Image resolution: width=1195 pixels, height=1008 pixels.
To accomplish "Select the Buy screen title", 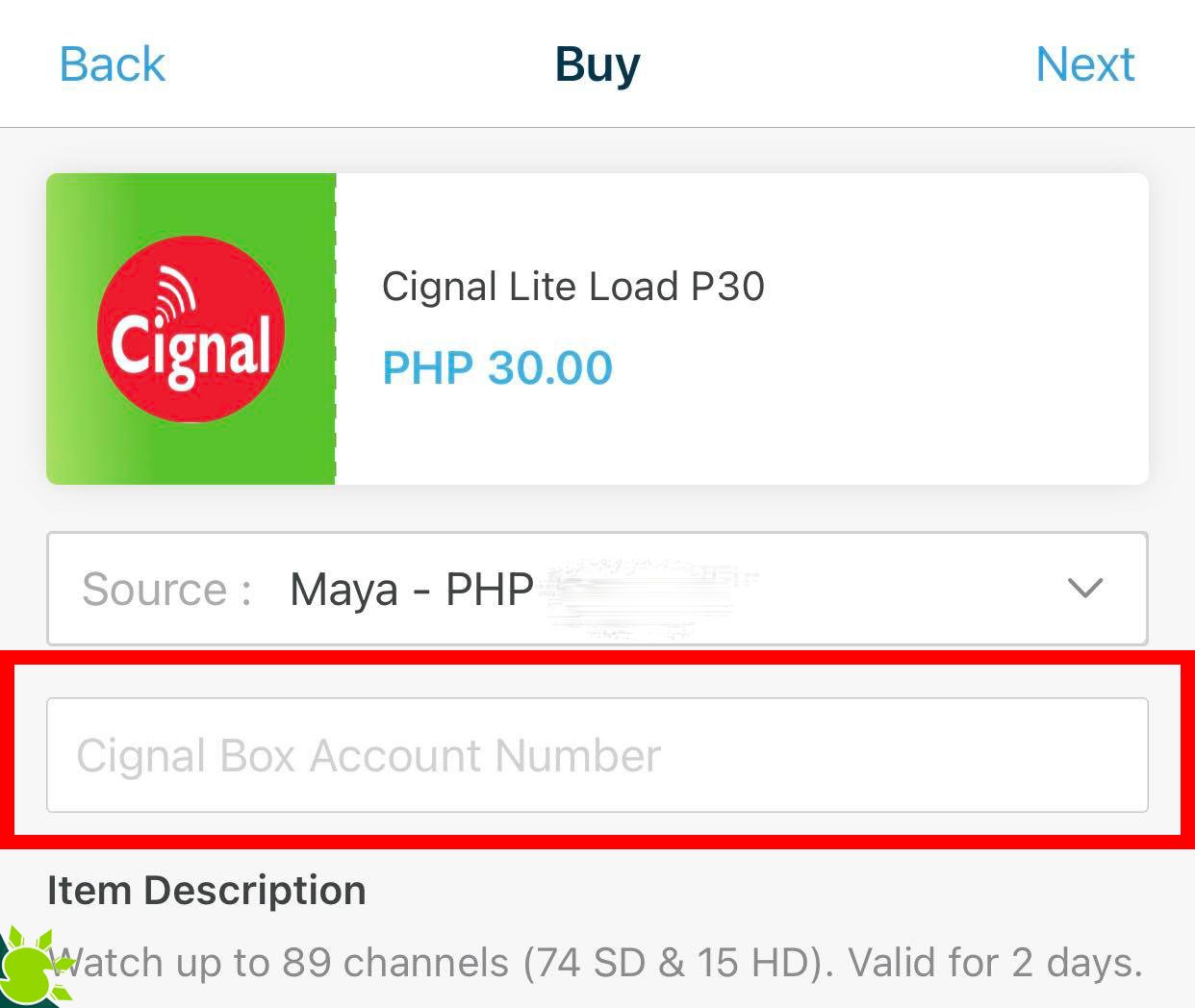I will point(597,63).
